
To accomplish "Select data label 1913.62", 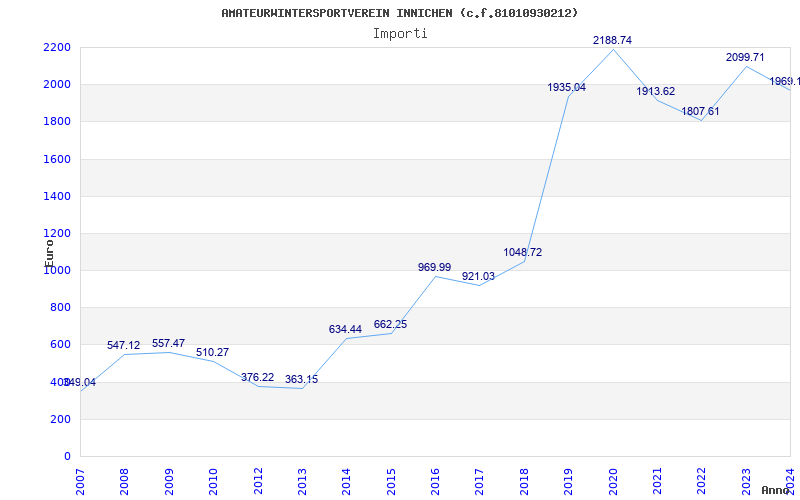I will (656, 91).
